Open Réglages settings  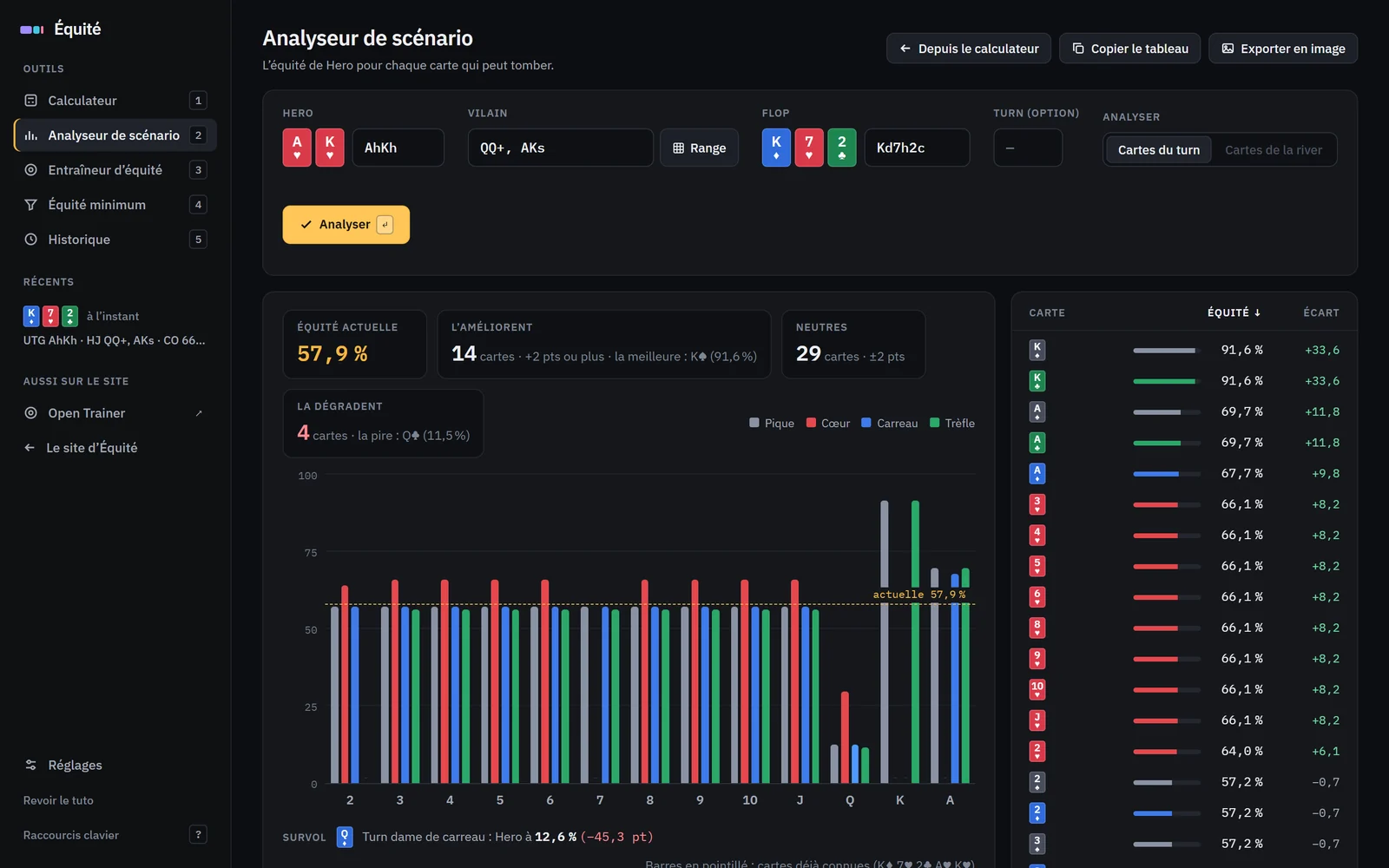pyautogui.click(x=115, y=765)
